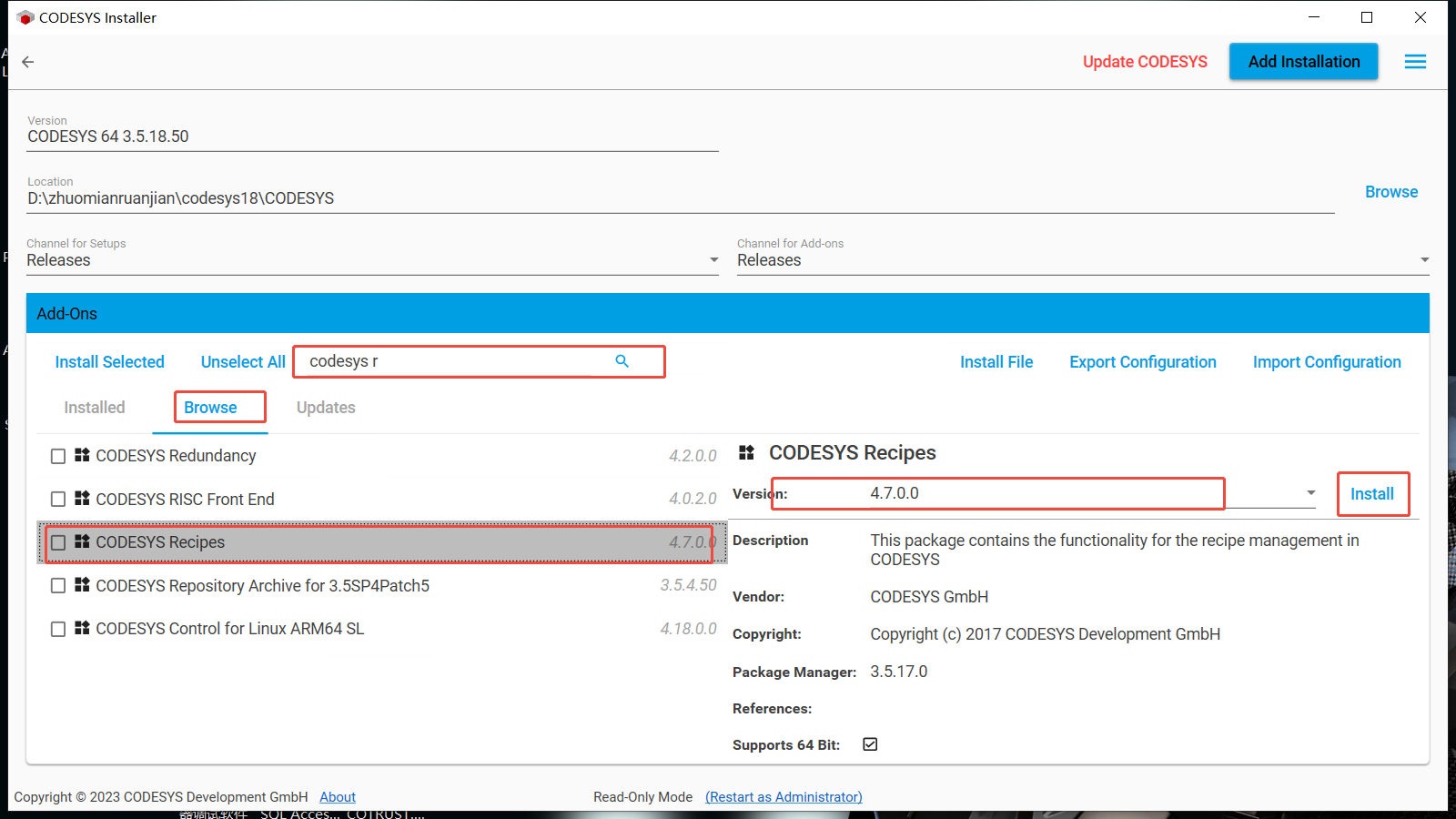Click Restart as Administrator link

[x=784, y=797]
